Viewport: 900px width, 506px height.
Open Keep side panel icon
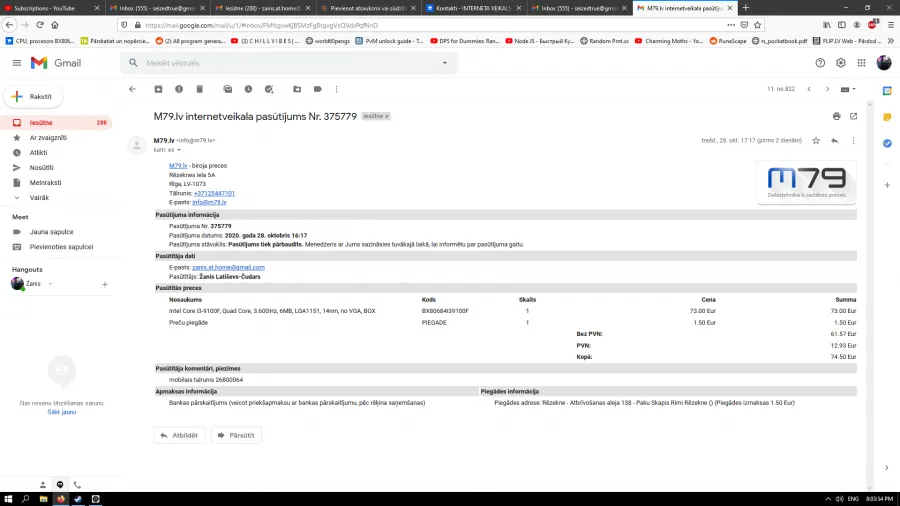887,117
